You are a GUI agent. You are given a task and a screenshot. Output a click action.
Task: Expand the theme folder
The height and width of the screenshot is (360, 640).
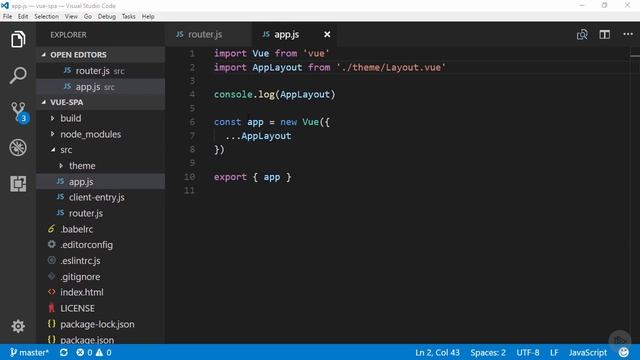click(x=101, y=166)
